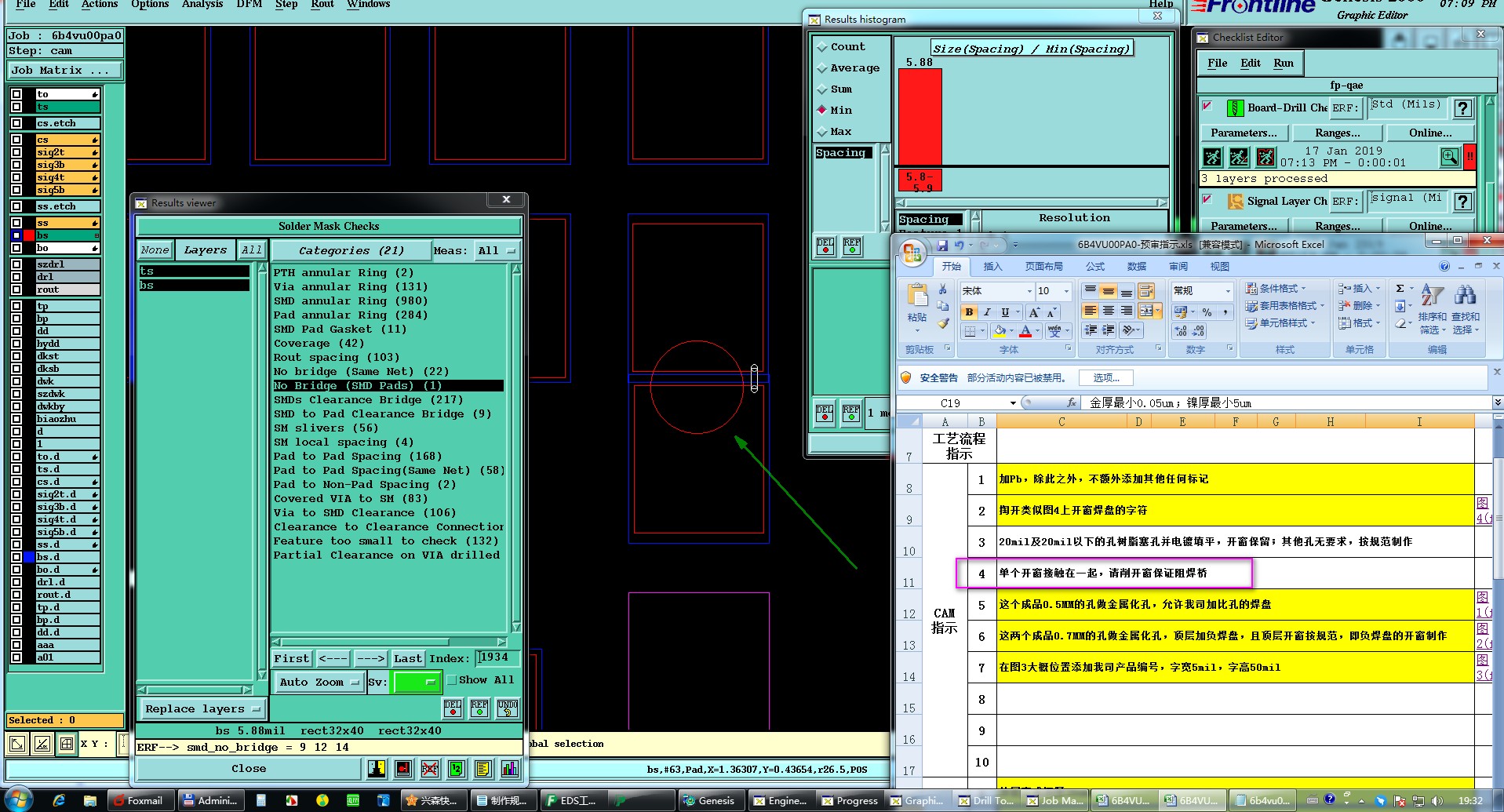Open the Excel font name dropdown
This screenshot has height=812, width=1504.
pyautogui.click(x=1029, y=291)
